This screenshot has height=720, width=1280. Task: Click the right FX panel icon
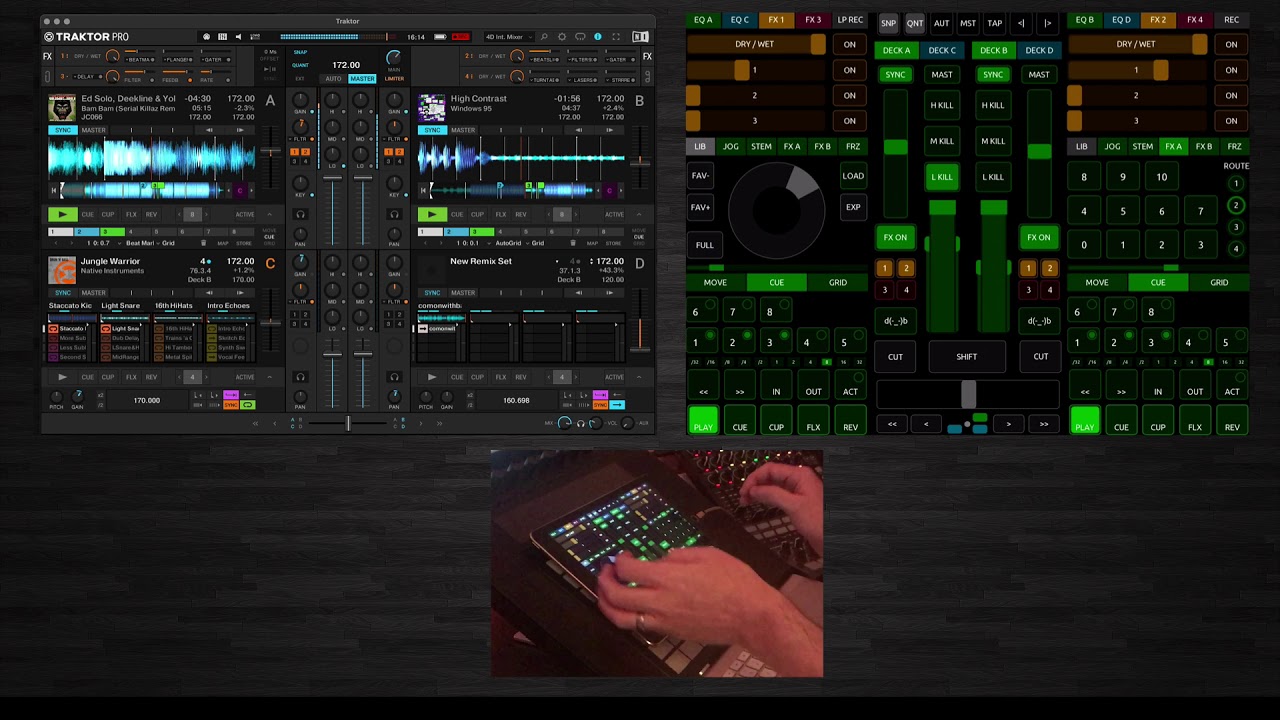click(x=647, y=56)
